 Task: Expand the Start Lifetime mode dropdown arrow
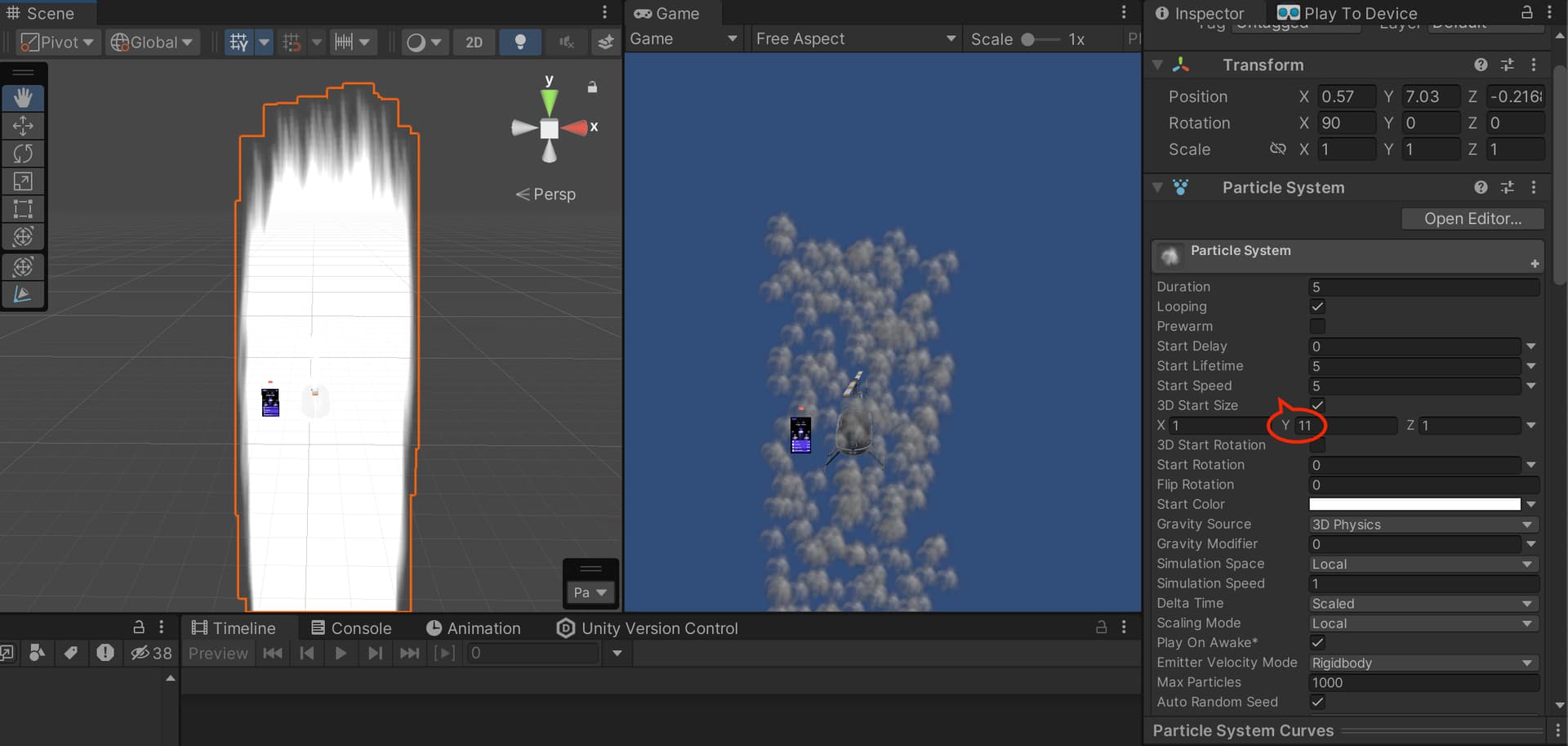tap(1531, 366)
